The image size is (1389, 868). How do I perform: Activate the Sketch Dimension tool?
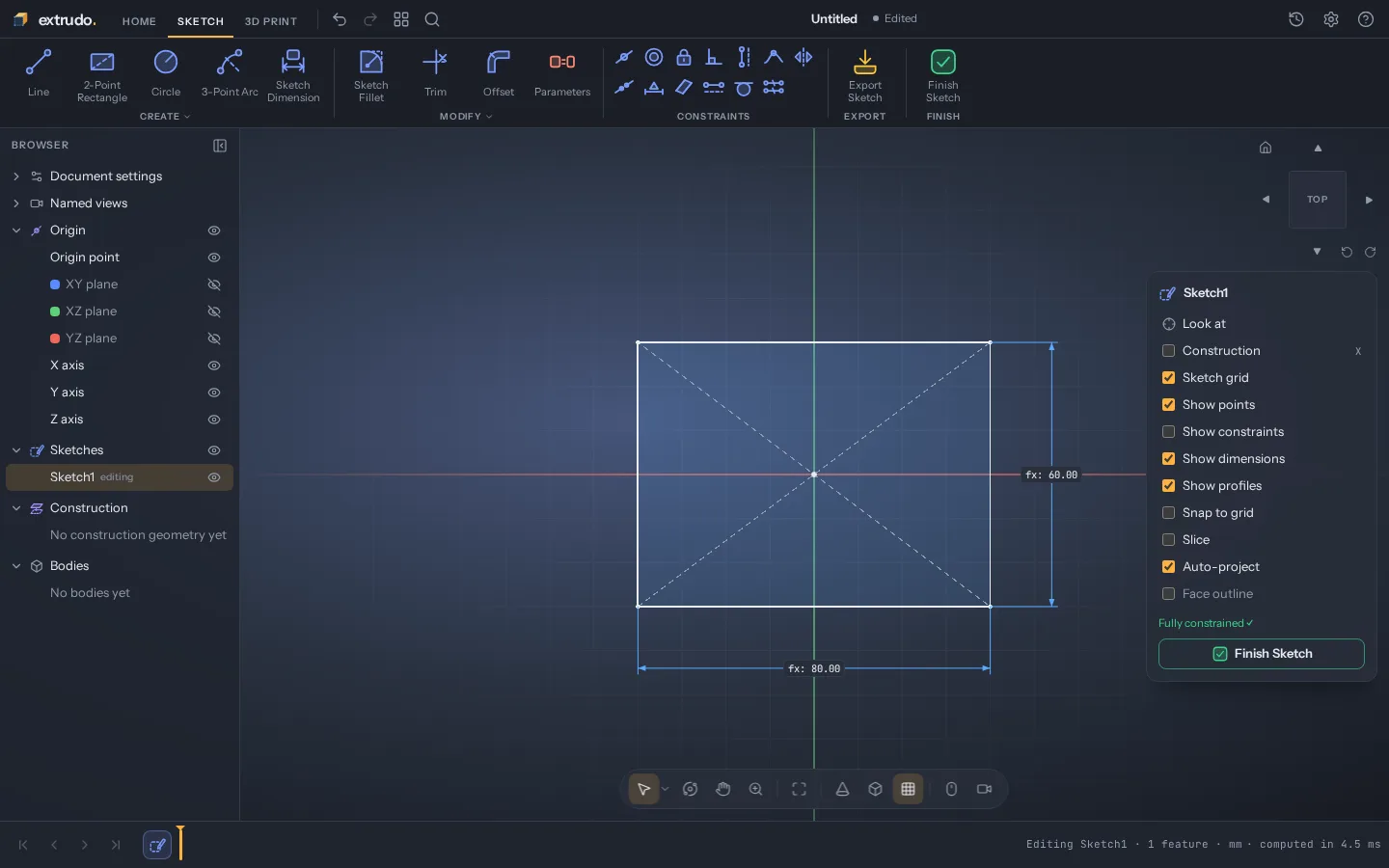tap(293, 75)
